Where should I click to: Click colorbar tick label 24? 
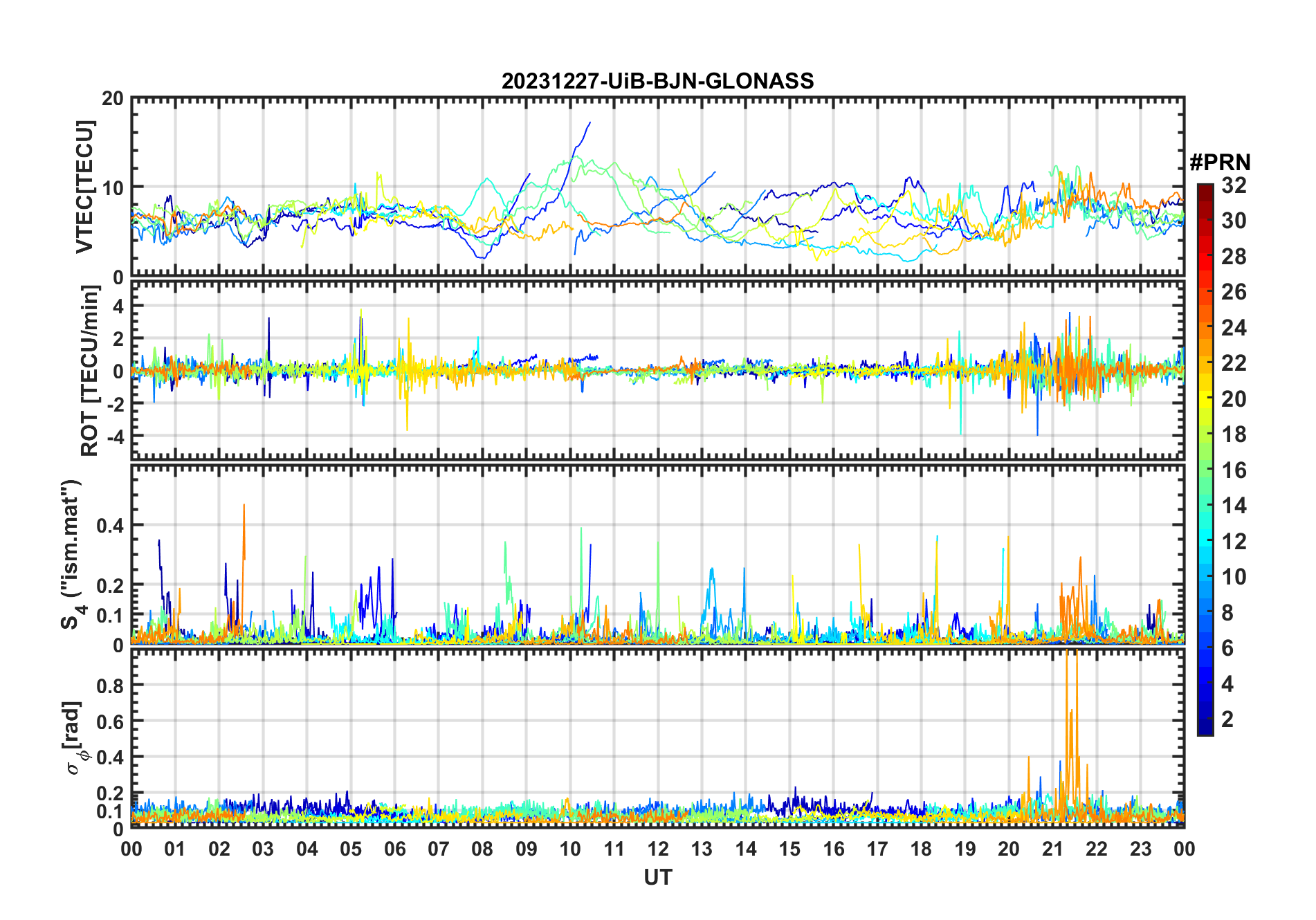(1234, 328)
